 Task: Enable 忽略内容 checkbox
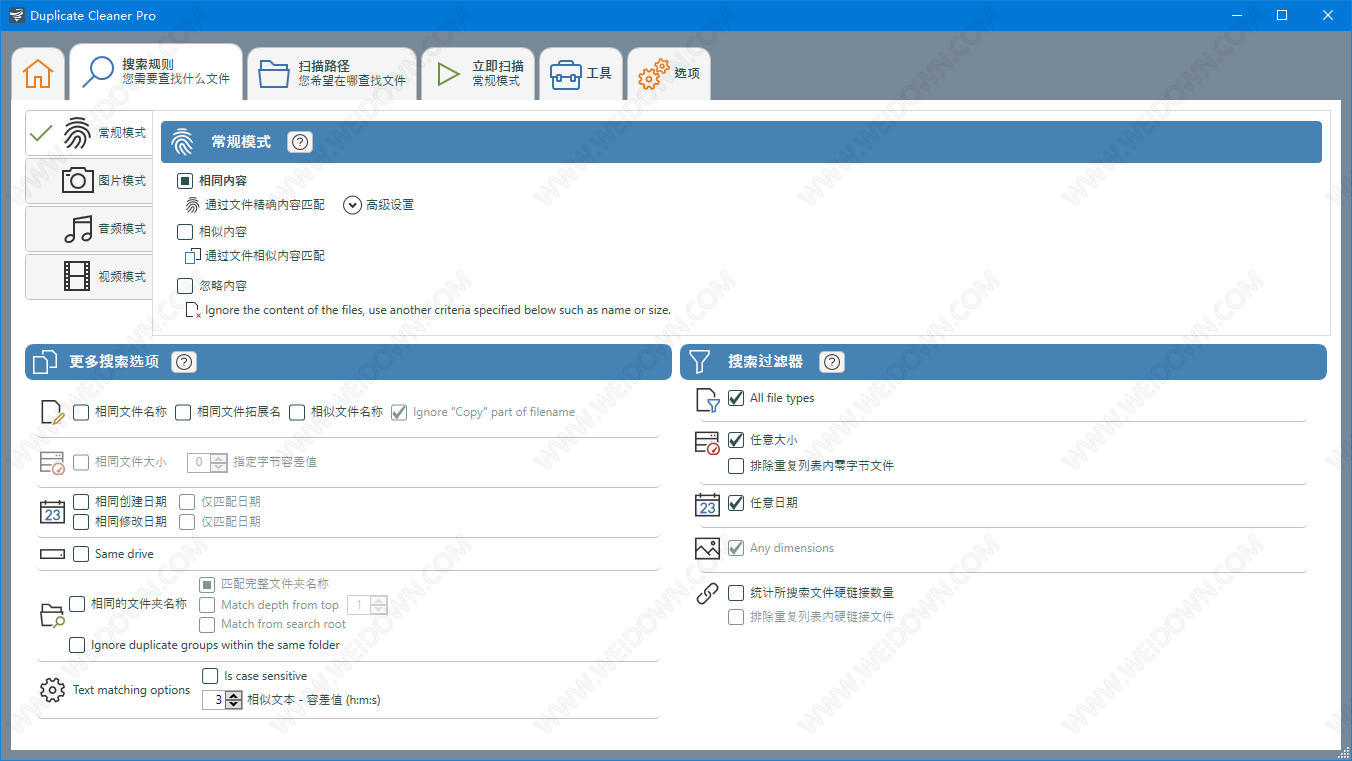(185, 286)
